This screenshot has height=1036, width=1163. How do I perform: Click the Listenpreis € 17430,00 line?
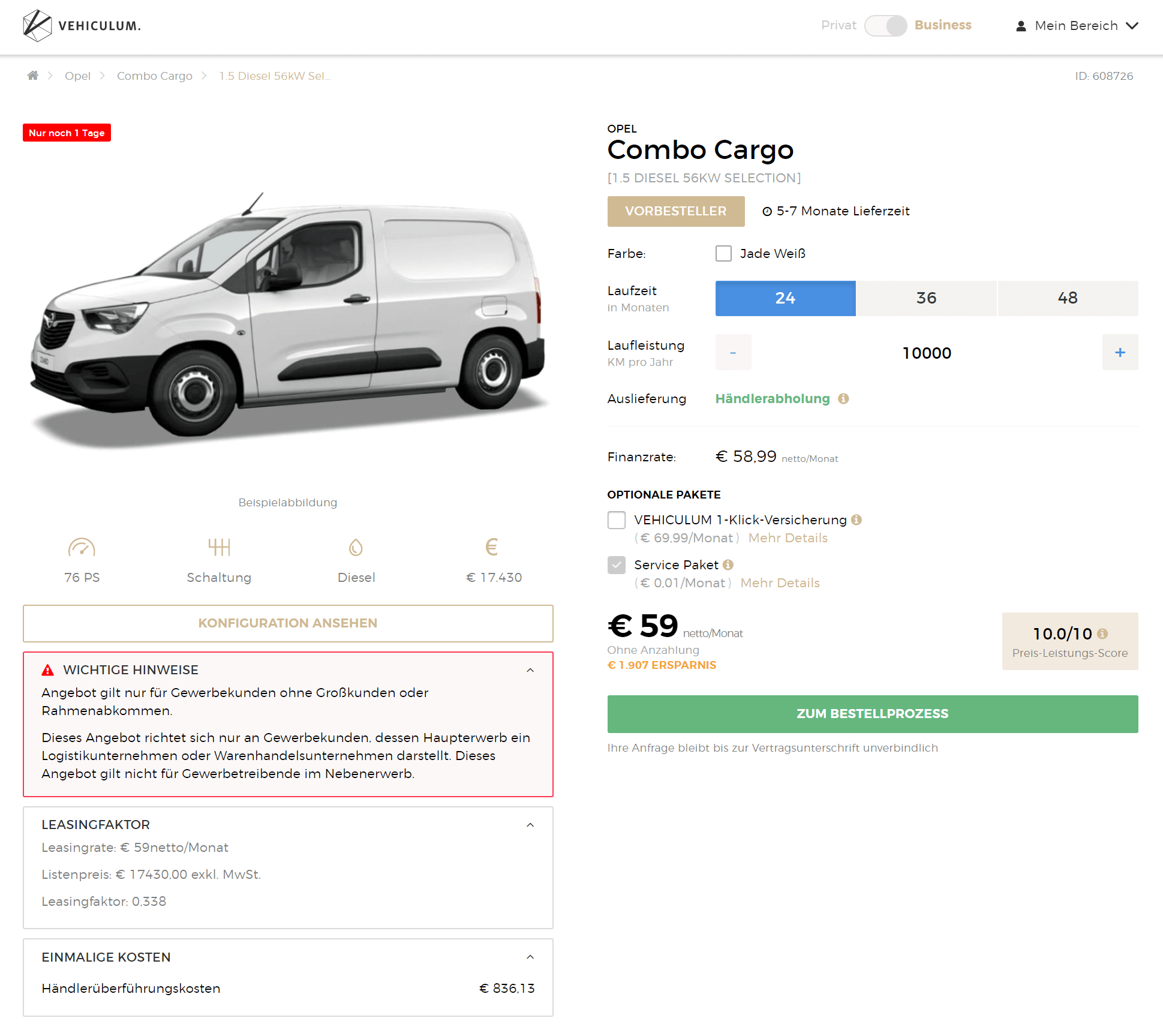point(151,875)
